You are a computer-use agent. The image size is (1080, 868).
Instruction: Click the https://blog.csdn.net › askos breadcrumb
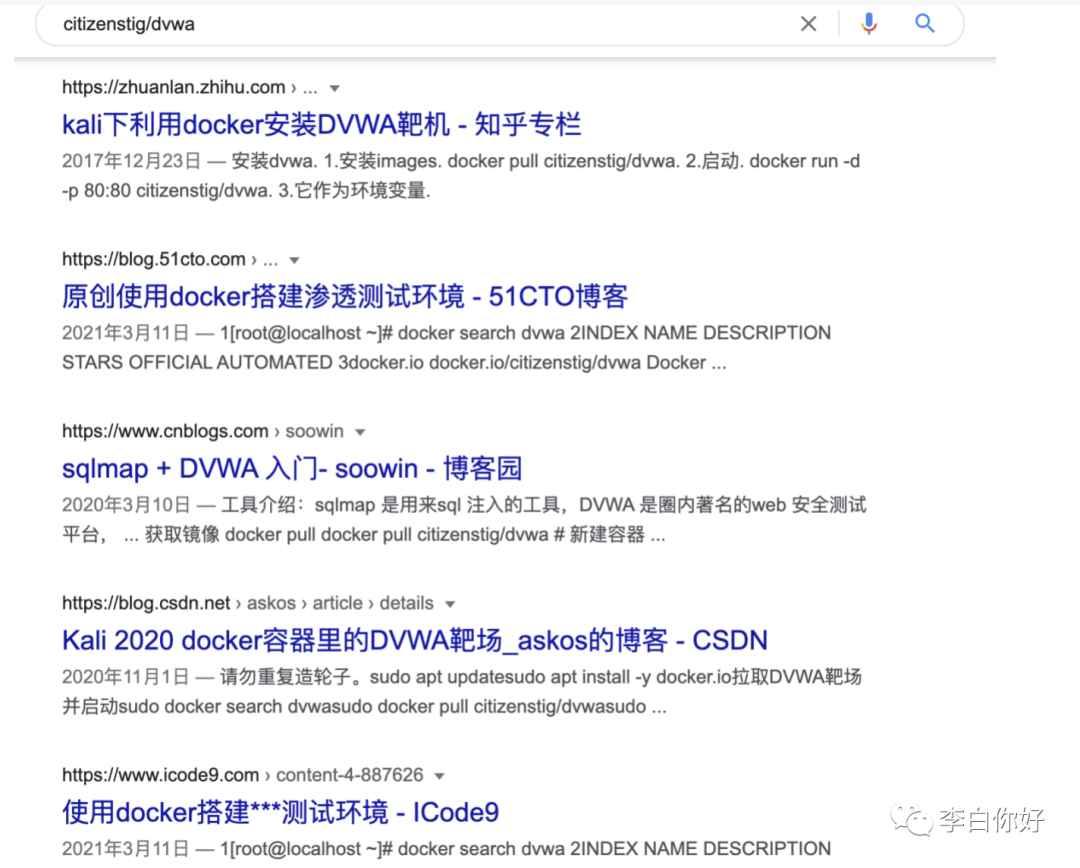[248, 603]
